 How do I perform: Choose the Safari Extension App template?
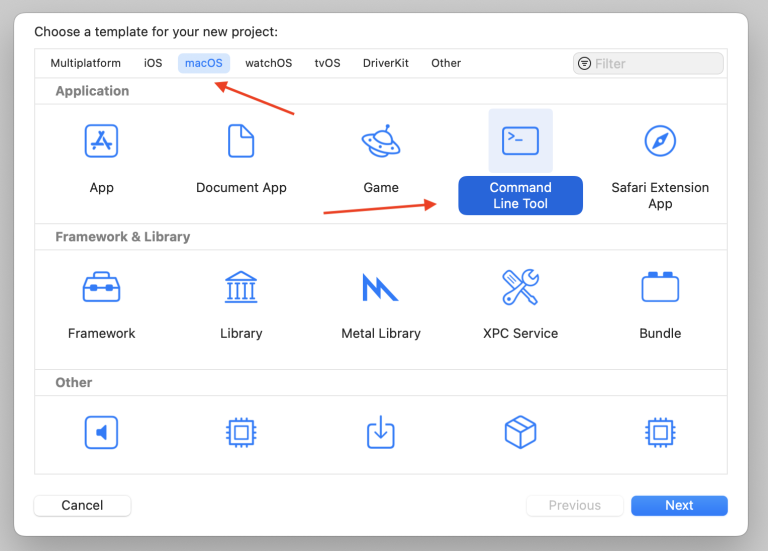[x=660, y=142]
